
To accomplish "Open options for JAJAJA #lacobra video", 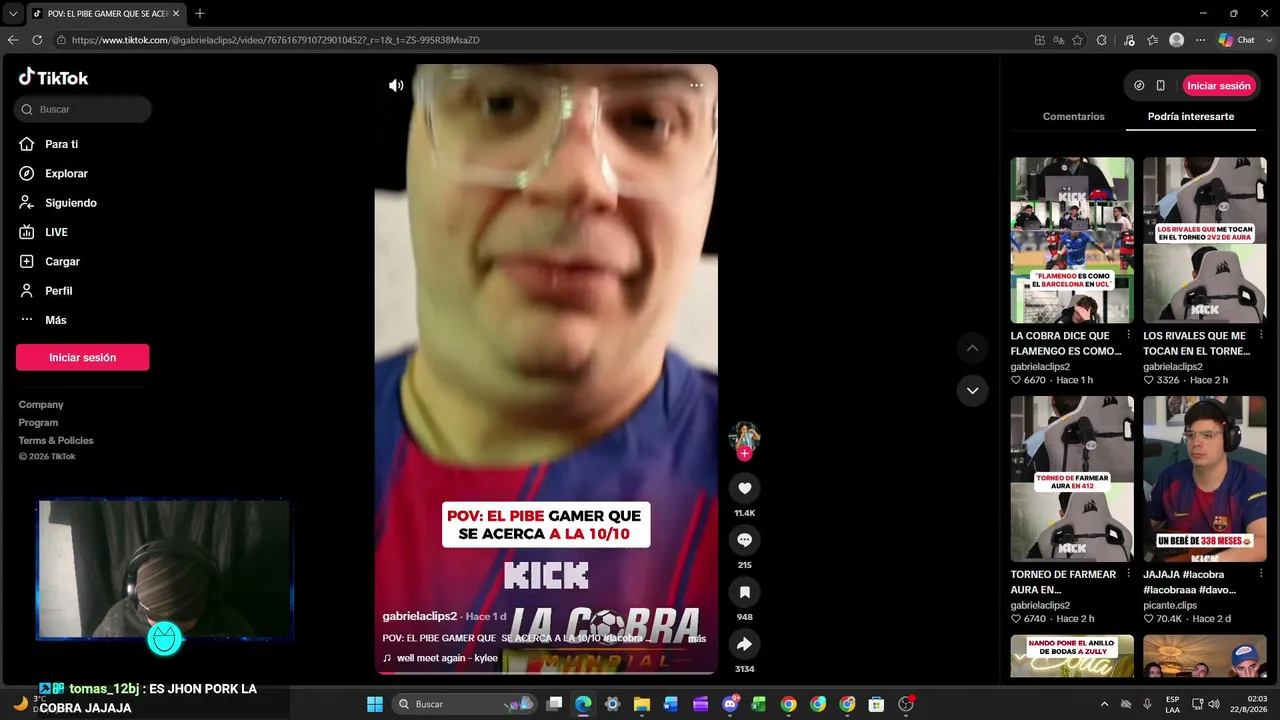I will tap(1262, 575).
